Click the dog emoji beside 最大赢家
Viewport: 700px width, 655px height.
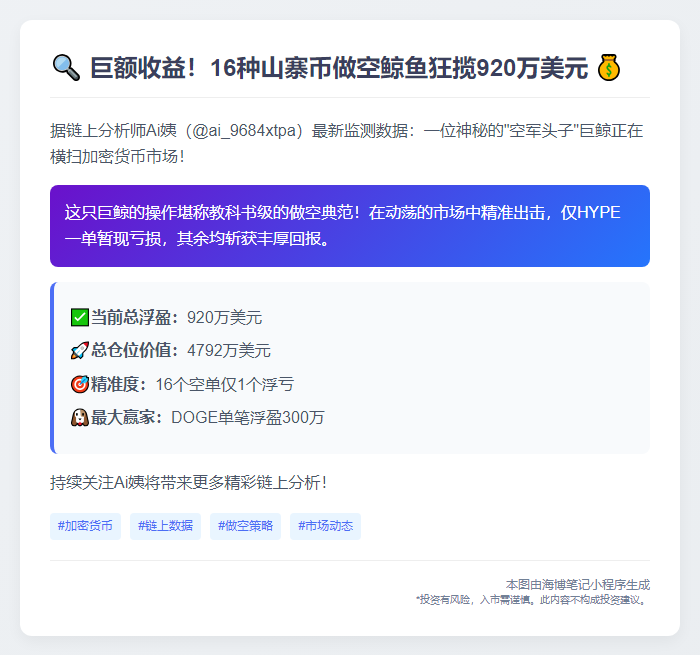pos(80,417)
